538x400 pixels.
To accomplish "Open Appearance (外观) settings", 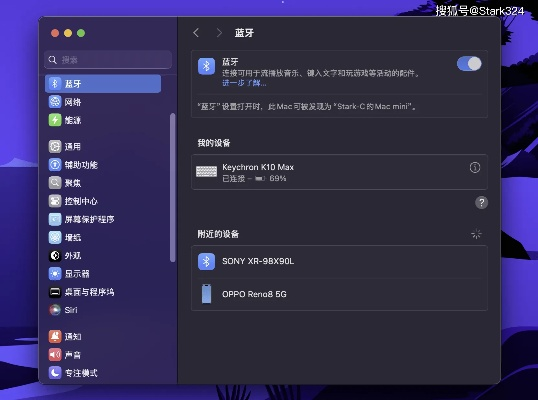I will click(x=103, y=256).
